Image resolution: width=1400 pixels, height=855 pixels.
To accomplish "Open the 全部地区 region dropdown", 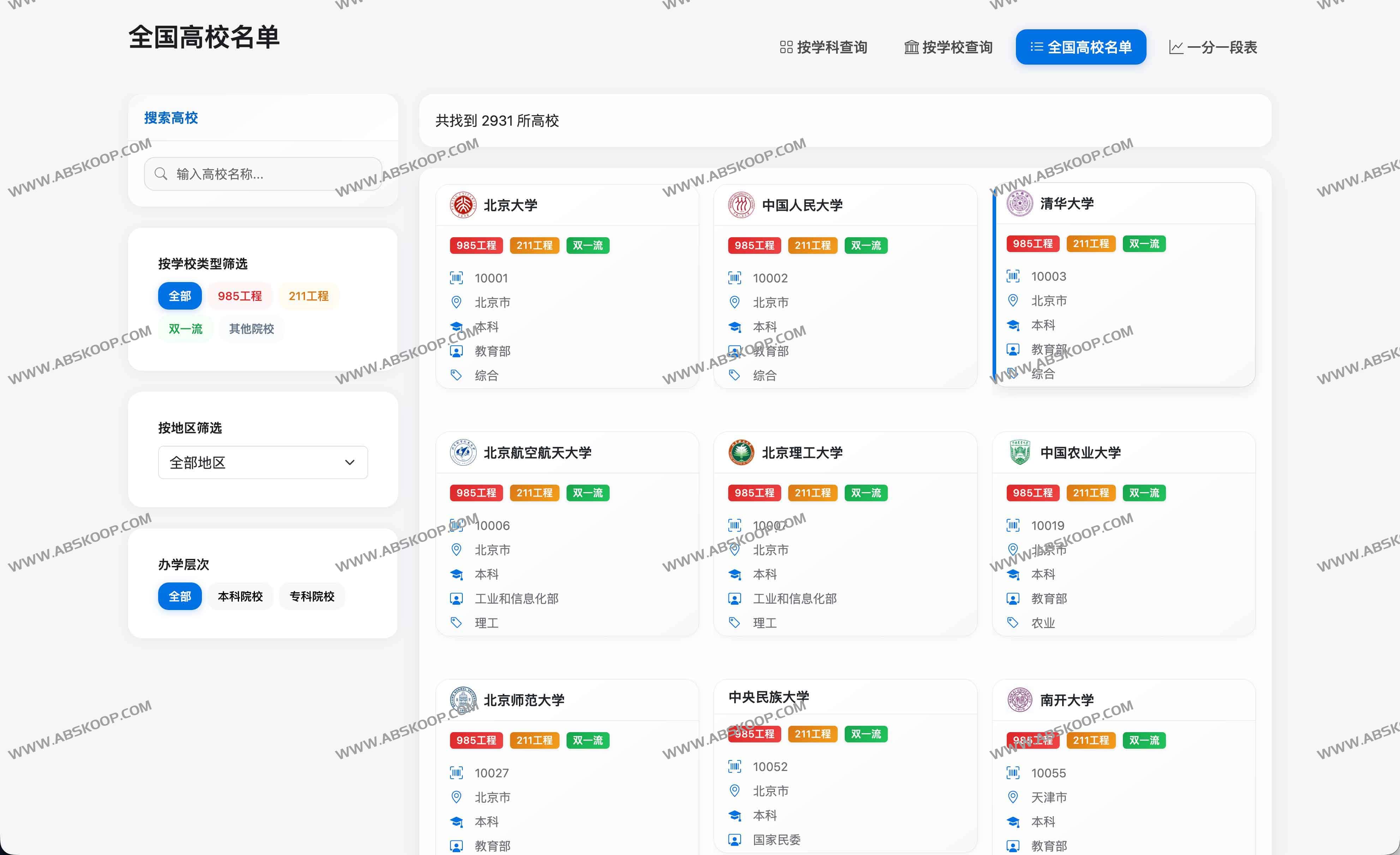I will click(x=263, y=462).
